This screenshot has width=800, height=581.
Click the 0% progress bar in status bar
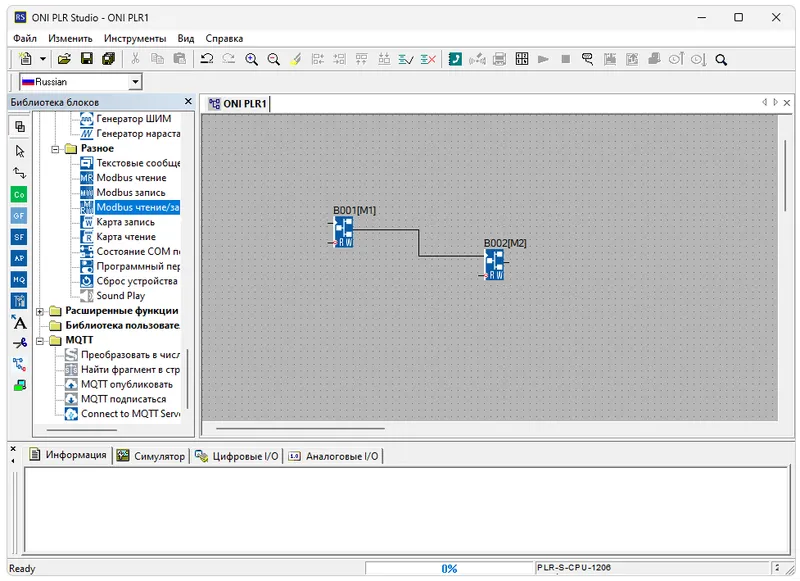[449, 568]
